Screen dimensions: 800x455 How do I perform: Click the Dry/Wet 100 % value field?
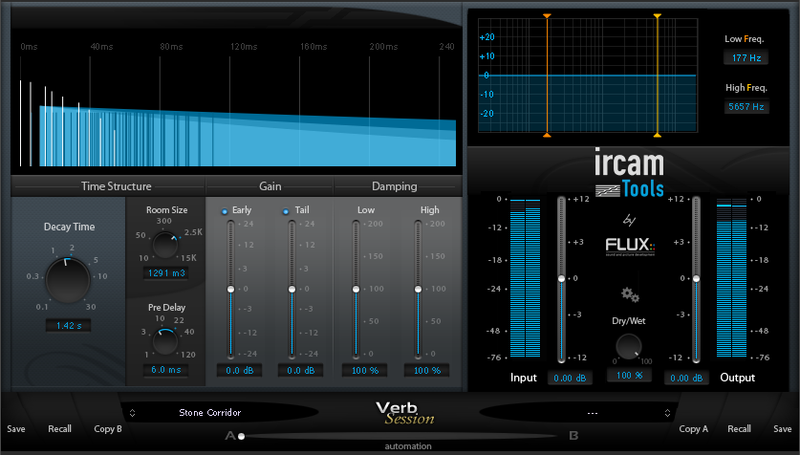click(x=629, y=375)
